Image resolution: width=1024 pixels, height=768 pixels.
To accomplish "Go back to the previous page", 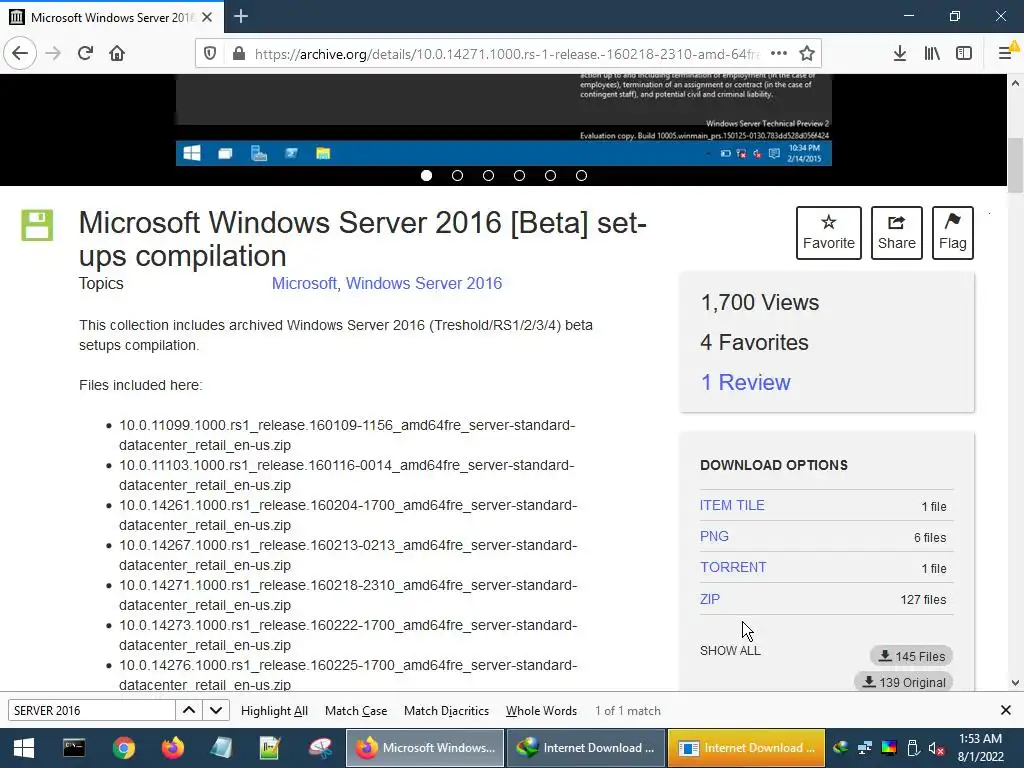I will tap(20, 53).
